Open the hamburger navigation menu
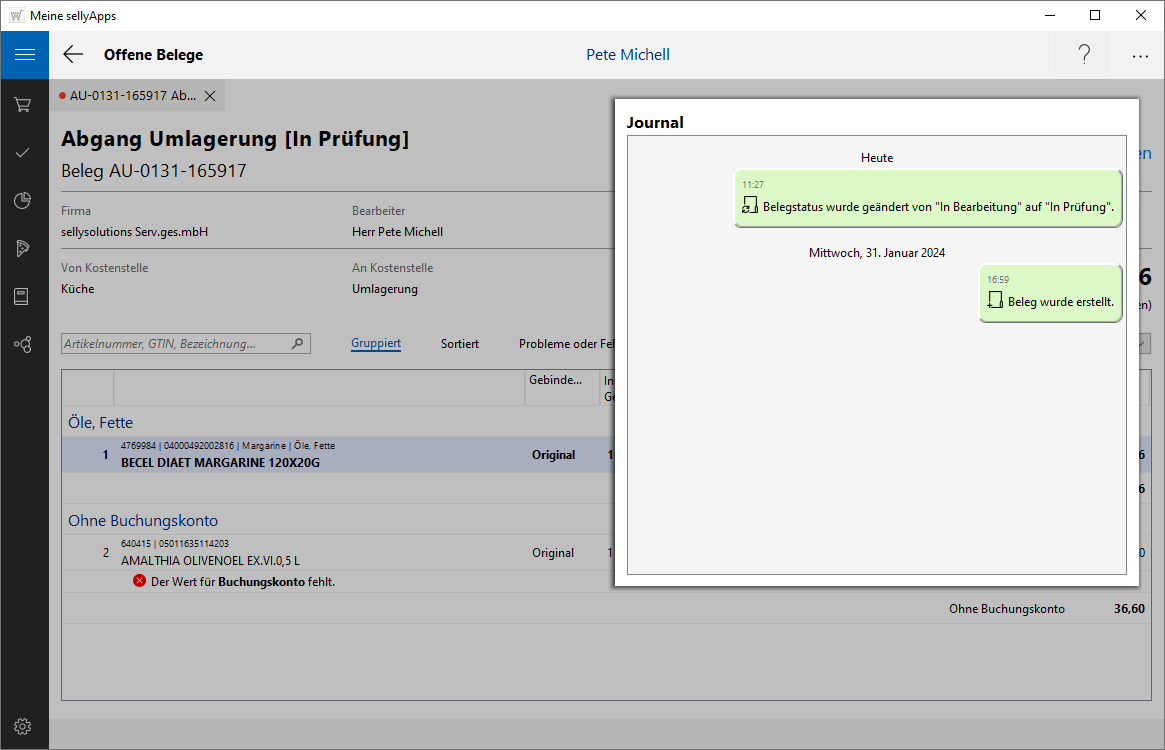1165x750 pixels. pyautogui.click(x=24, y=55)
